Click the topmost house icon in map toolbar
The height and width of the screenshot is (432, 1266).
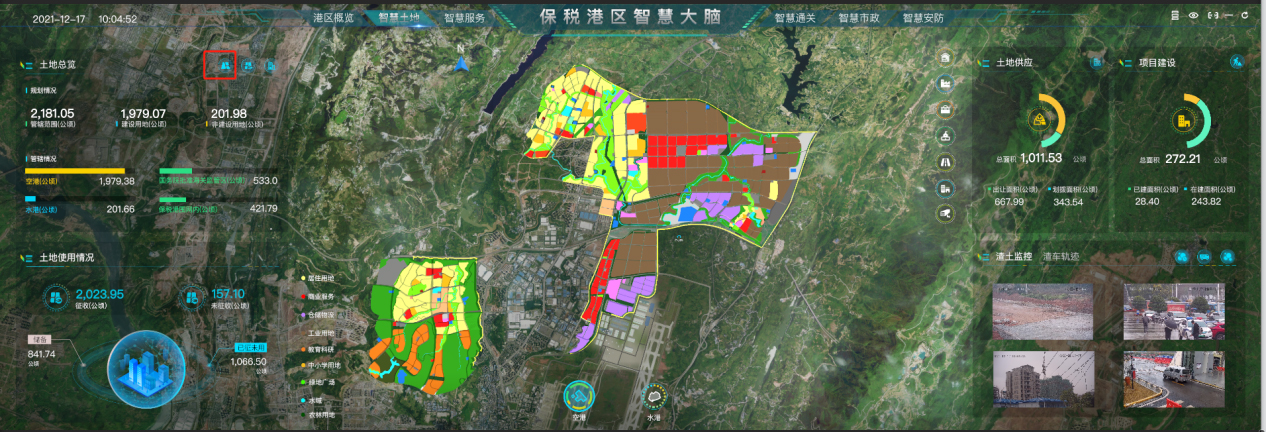[x=945, y=58]
